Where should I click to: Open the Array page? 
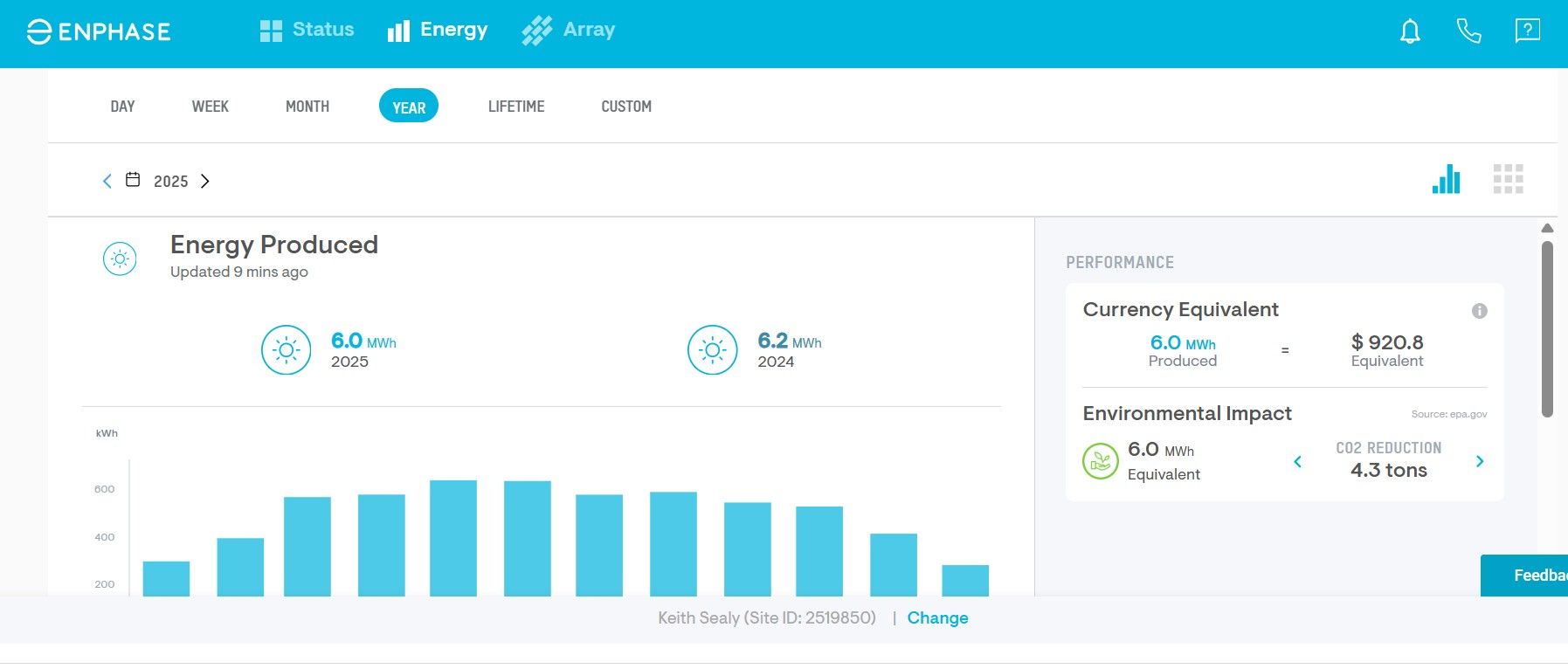pos(569,31)
